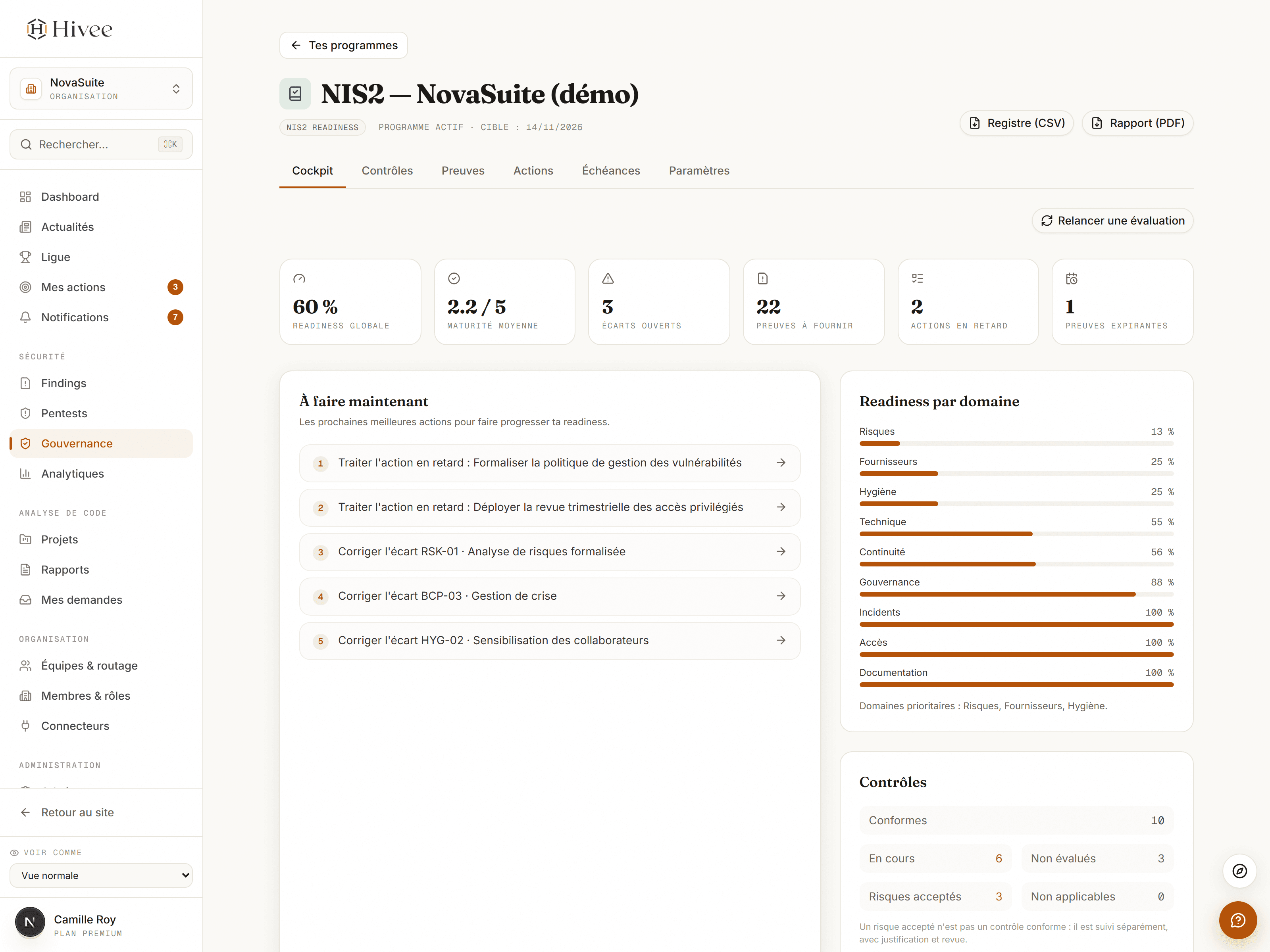Click the Gouvernance shield-check icon
The image size is (1270, 952).
click(25, 443)
